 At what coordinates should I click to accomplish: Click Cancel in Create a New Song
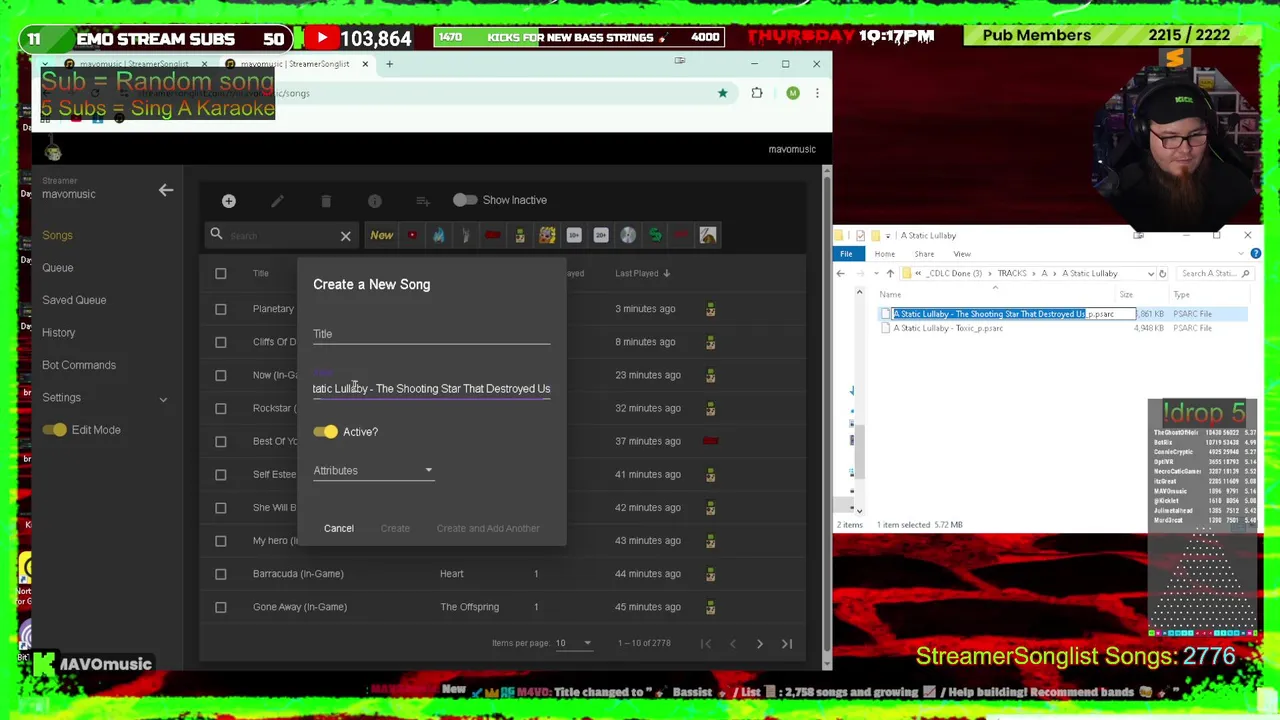point(339,528)
